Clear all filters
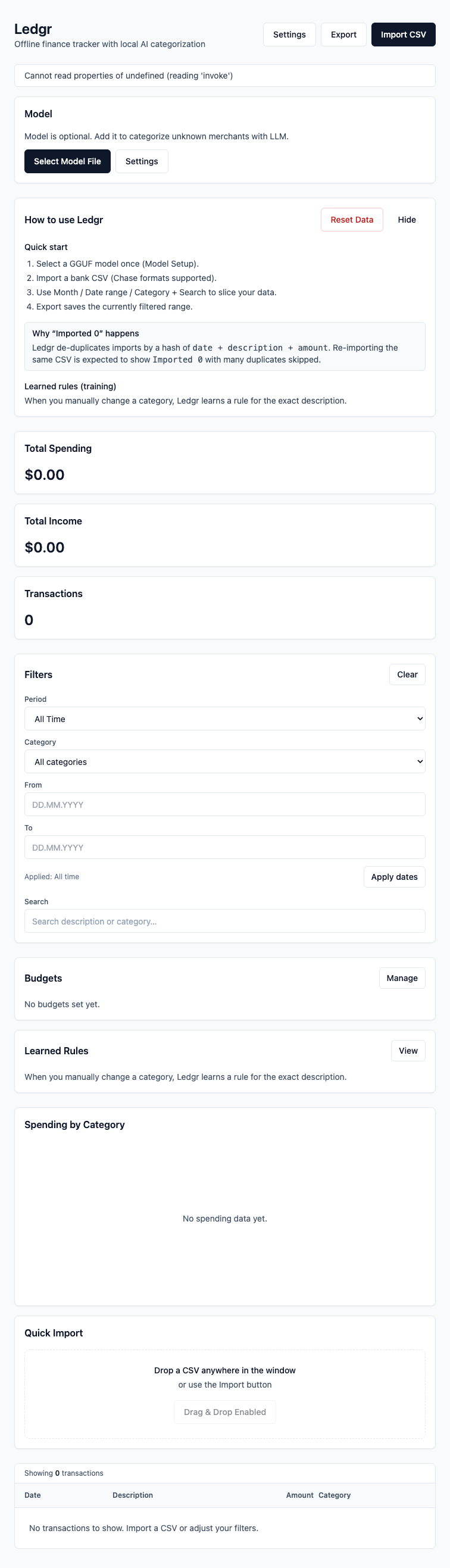 (407, 674)
